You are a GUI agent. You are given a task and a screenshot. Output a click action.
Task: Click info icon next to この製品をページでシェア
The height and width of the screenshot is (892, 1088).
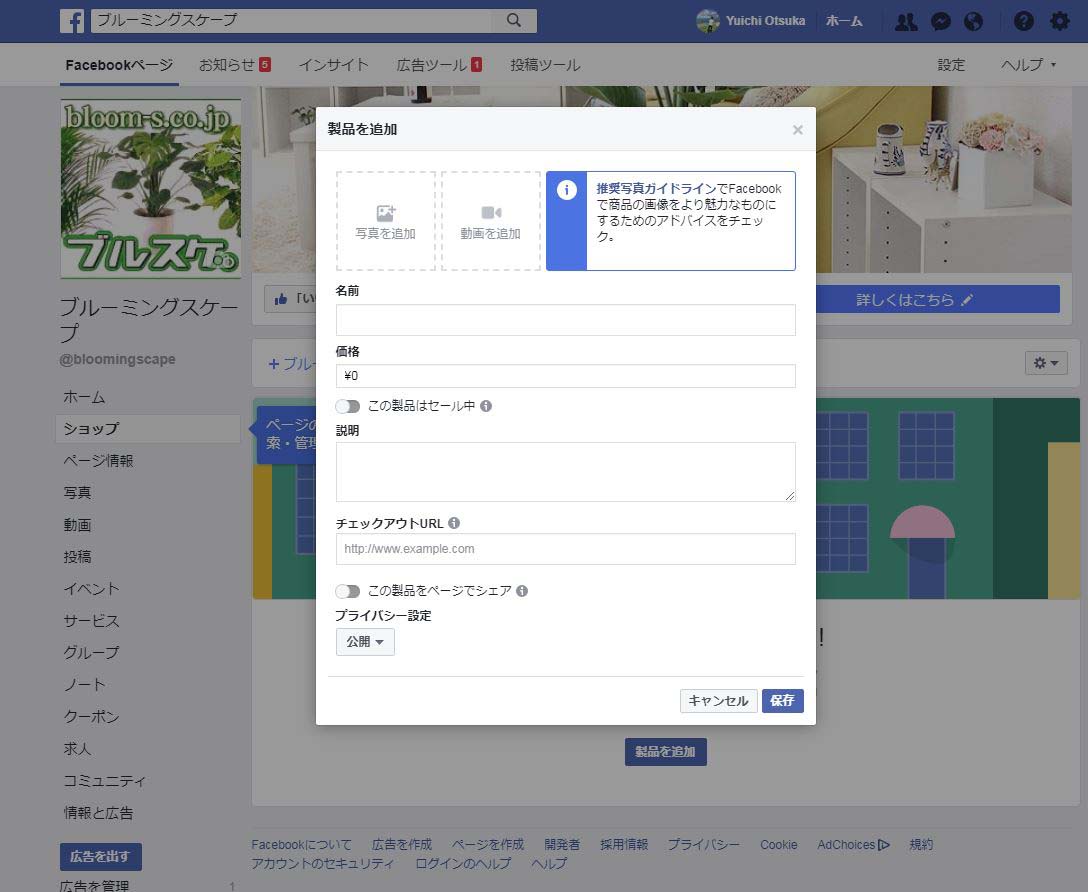coord(522,591)
